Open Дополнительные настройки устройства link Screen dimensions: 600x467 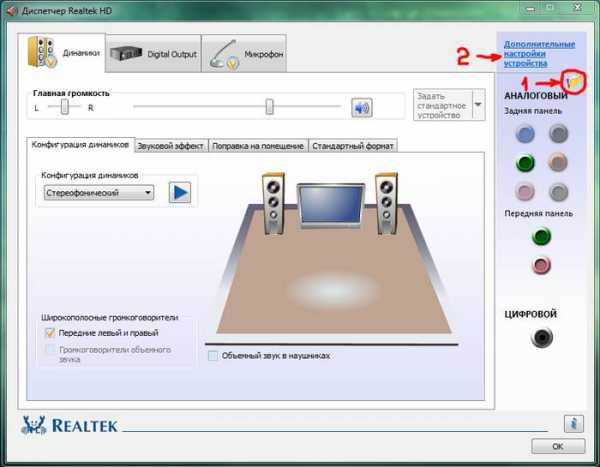[x=539, y=54]
